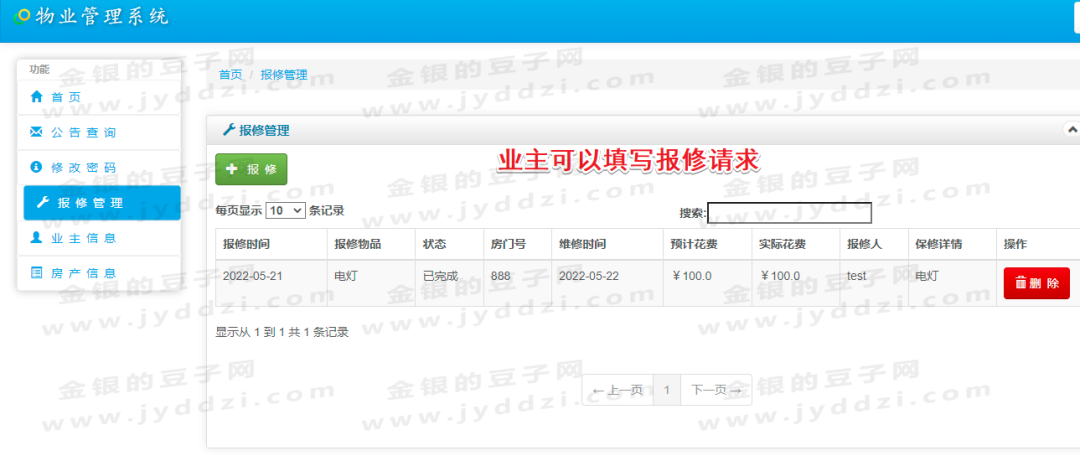
Task: Sort by the 报修人 column header
Action: point(874,244)
